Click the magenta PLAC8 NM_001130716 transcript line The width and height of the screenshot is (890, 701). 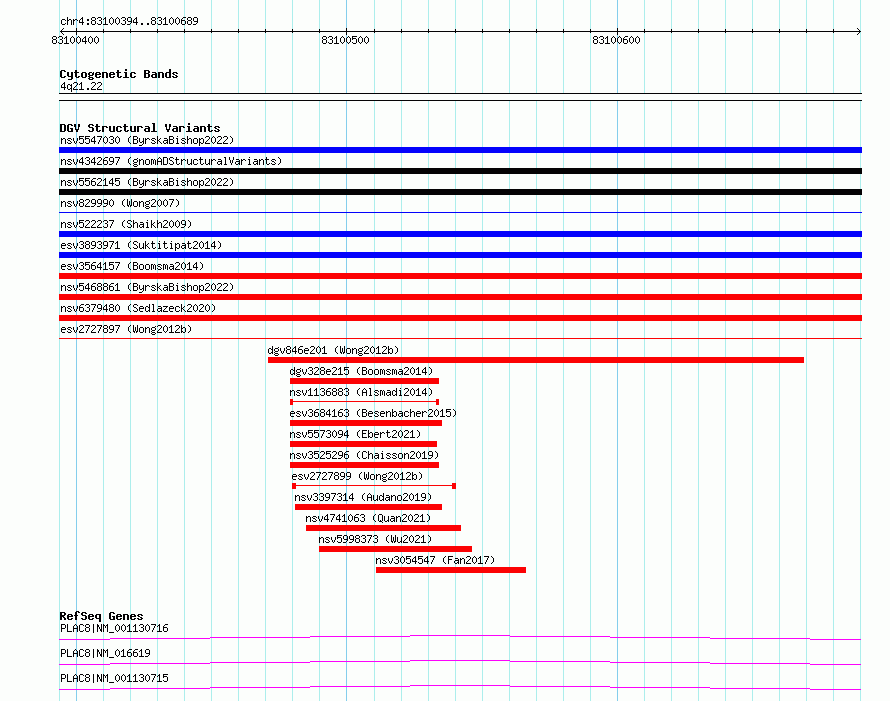pyautogui.click(x=460, y=637)
